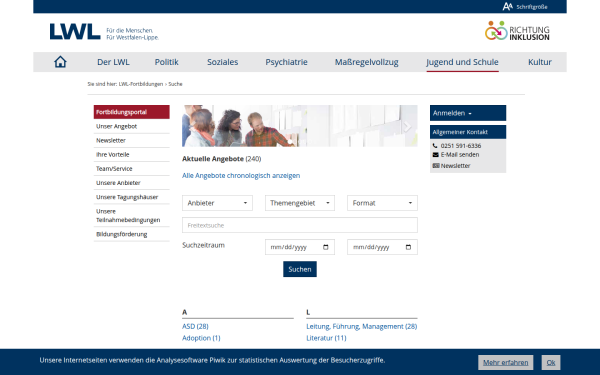Click the Allgemeiner Kontakt header
The width and height of the screenshot is (600, 375).
click(x=468, y=132)
